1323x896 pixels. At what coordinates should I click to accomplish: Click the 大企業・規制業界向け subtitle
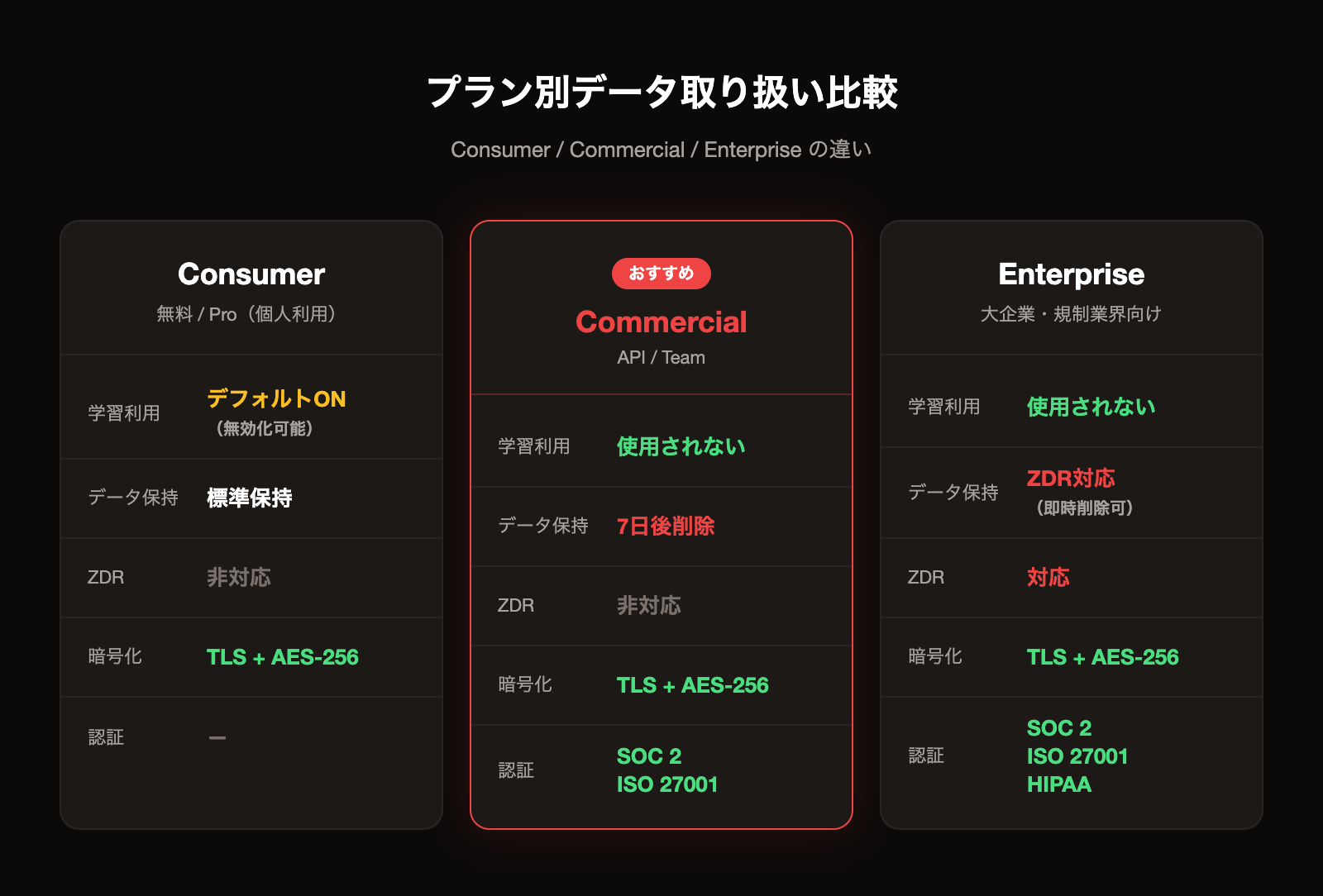1071,314
